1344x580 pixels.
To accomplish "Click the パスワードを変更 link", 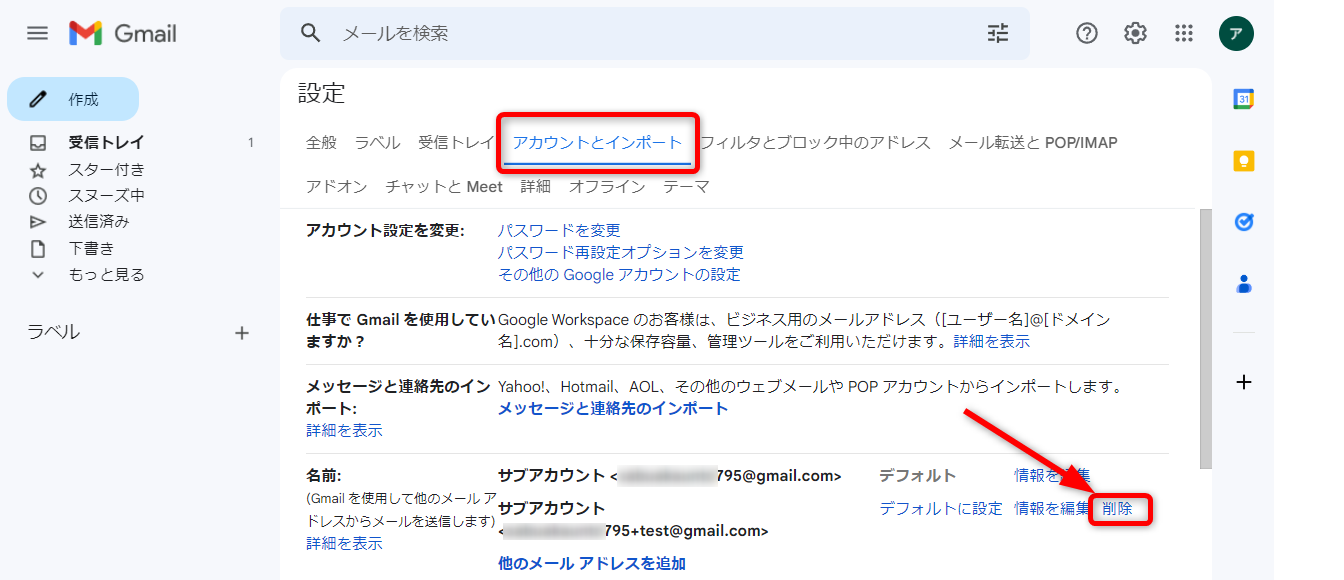I will click(559, 230).
